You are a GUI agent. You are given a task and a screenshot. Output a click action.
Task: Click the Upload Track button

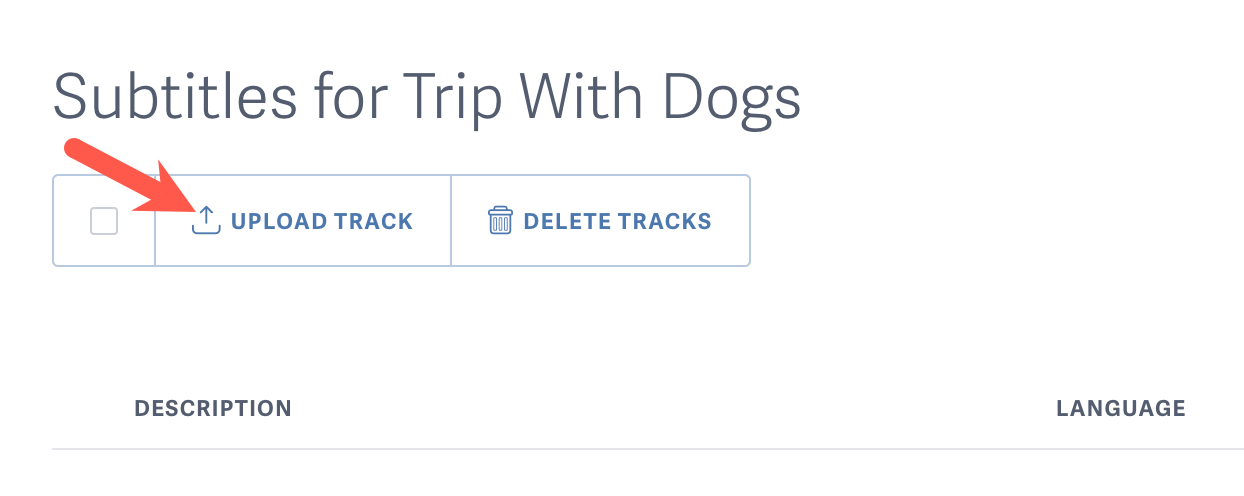tap(303, 221)
